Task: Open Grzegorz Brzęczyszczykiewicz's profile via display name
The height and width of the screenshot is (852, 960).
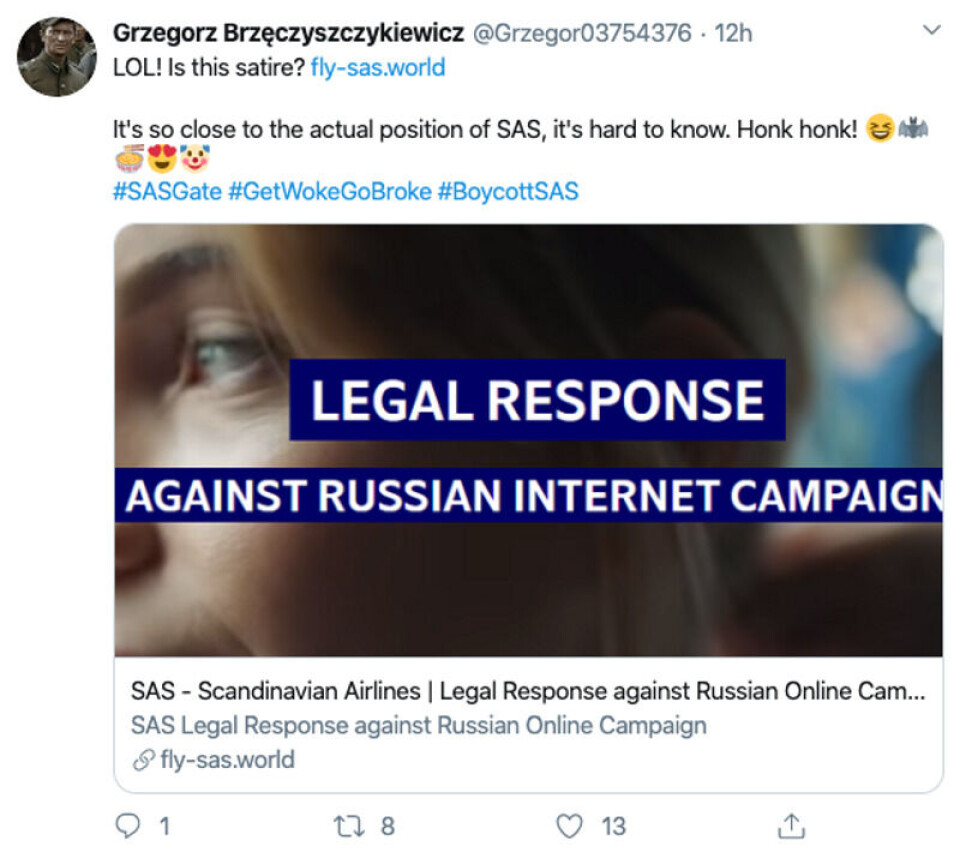Action: tap(288, 33)
